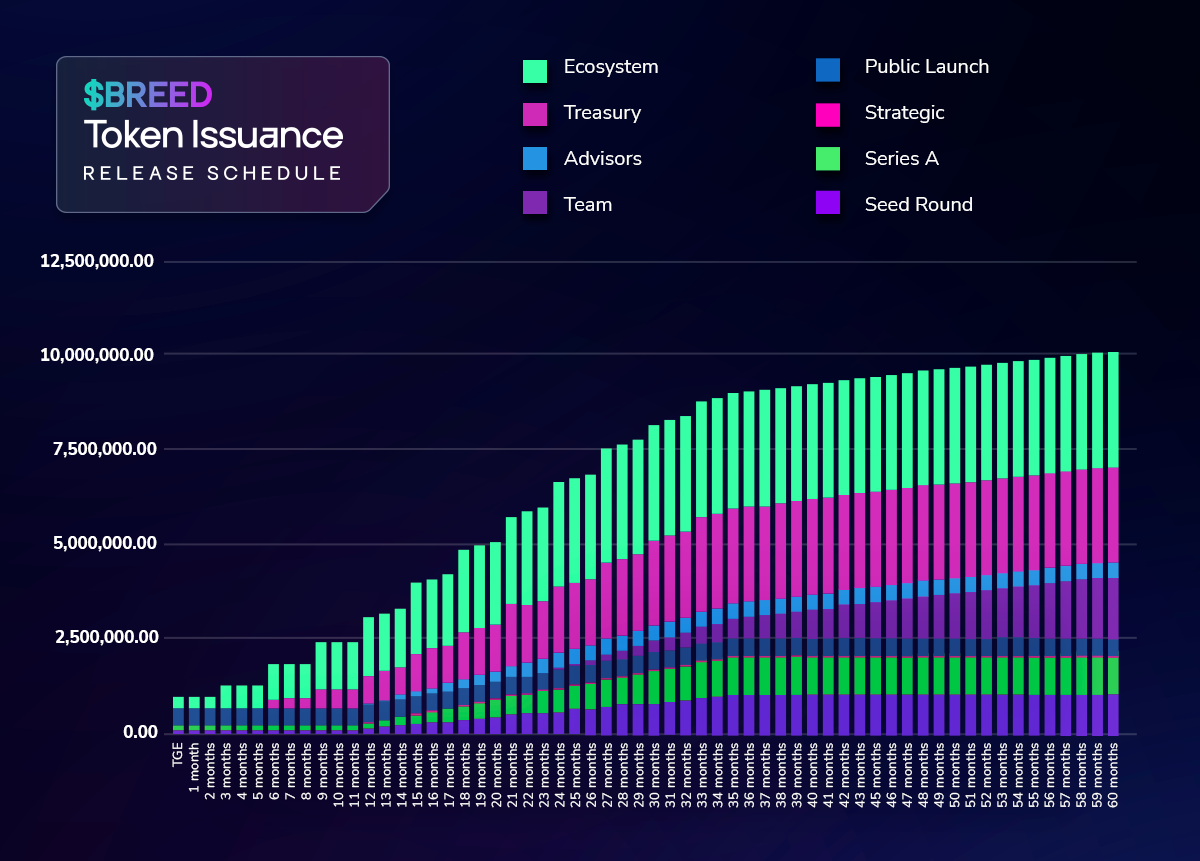Click the 0.00 y-axis label

[x=135, y=732]
